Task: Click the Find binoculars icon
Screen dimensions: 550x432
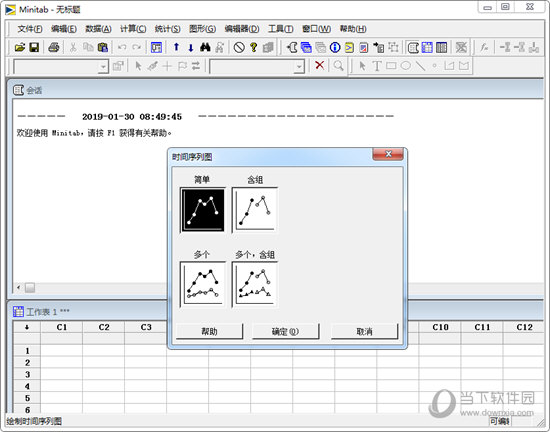Action: (x=205, y=47)
